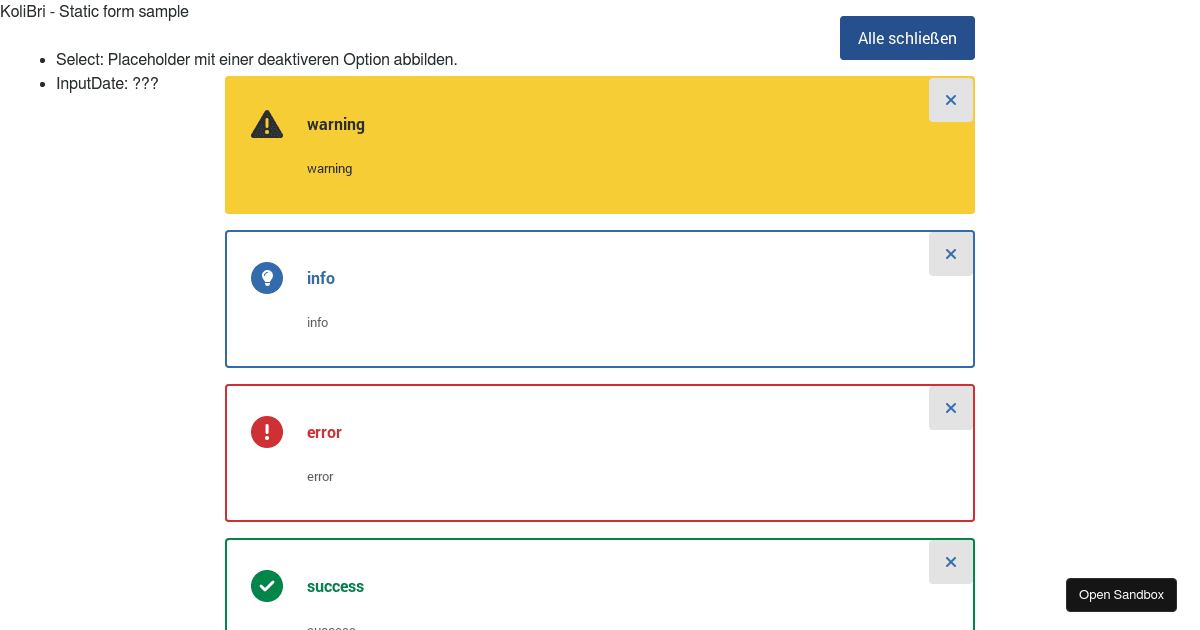Click the InputDate bullet list item
The height and width of the screenshot is (630, 1200).
click(x=107, y=83)
